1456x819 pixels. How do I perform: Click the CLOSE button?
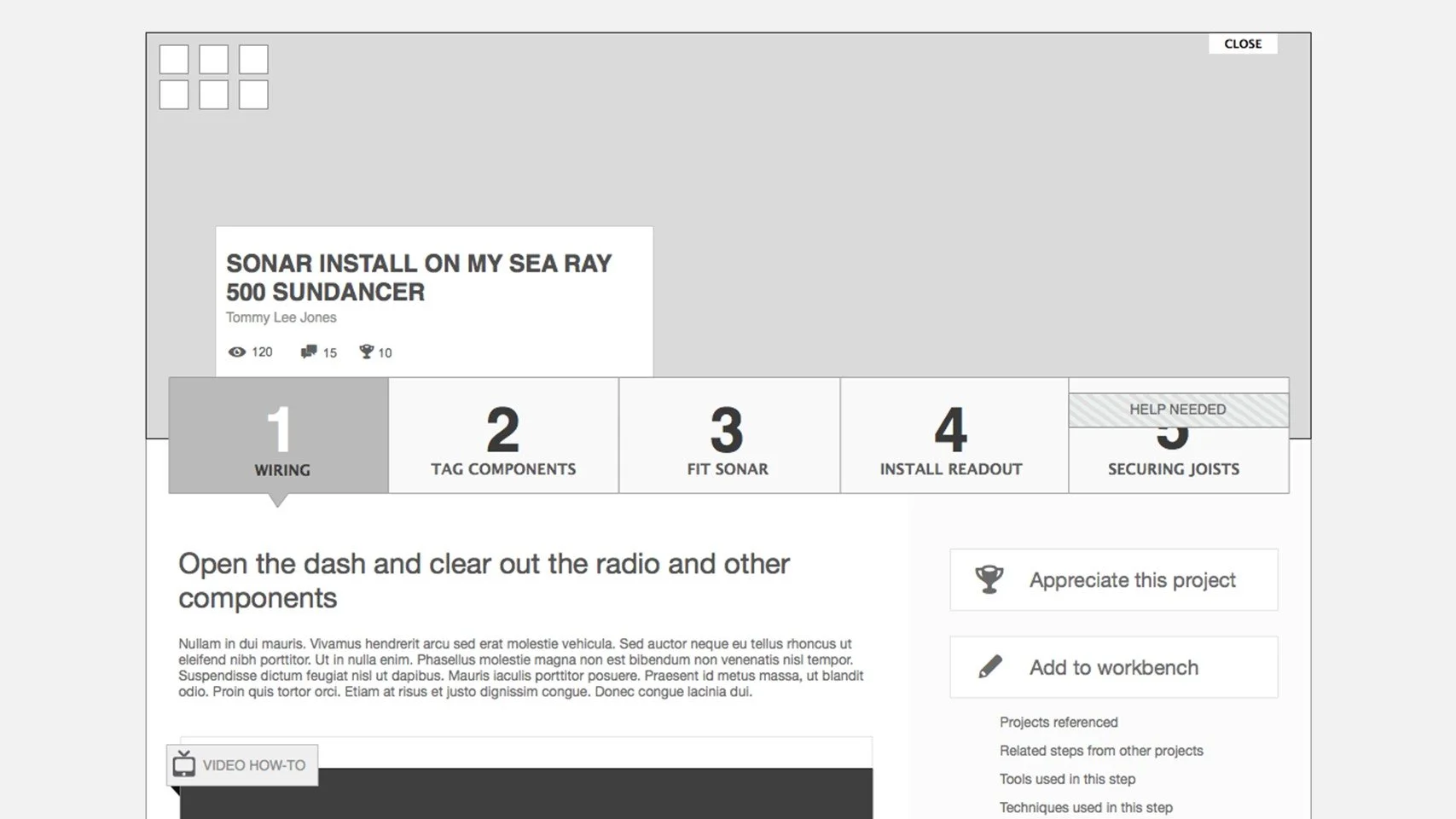[1243, 44]
